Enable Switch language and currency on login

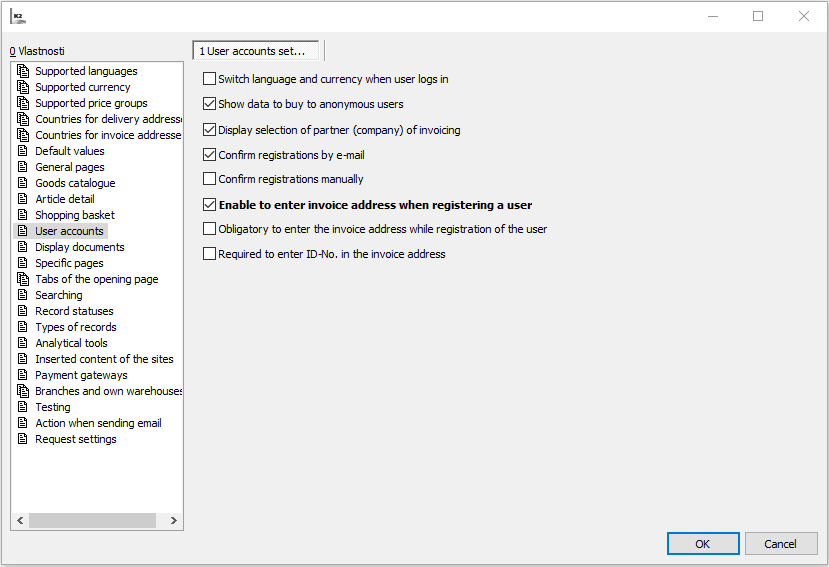[209, 79]
